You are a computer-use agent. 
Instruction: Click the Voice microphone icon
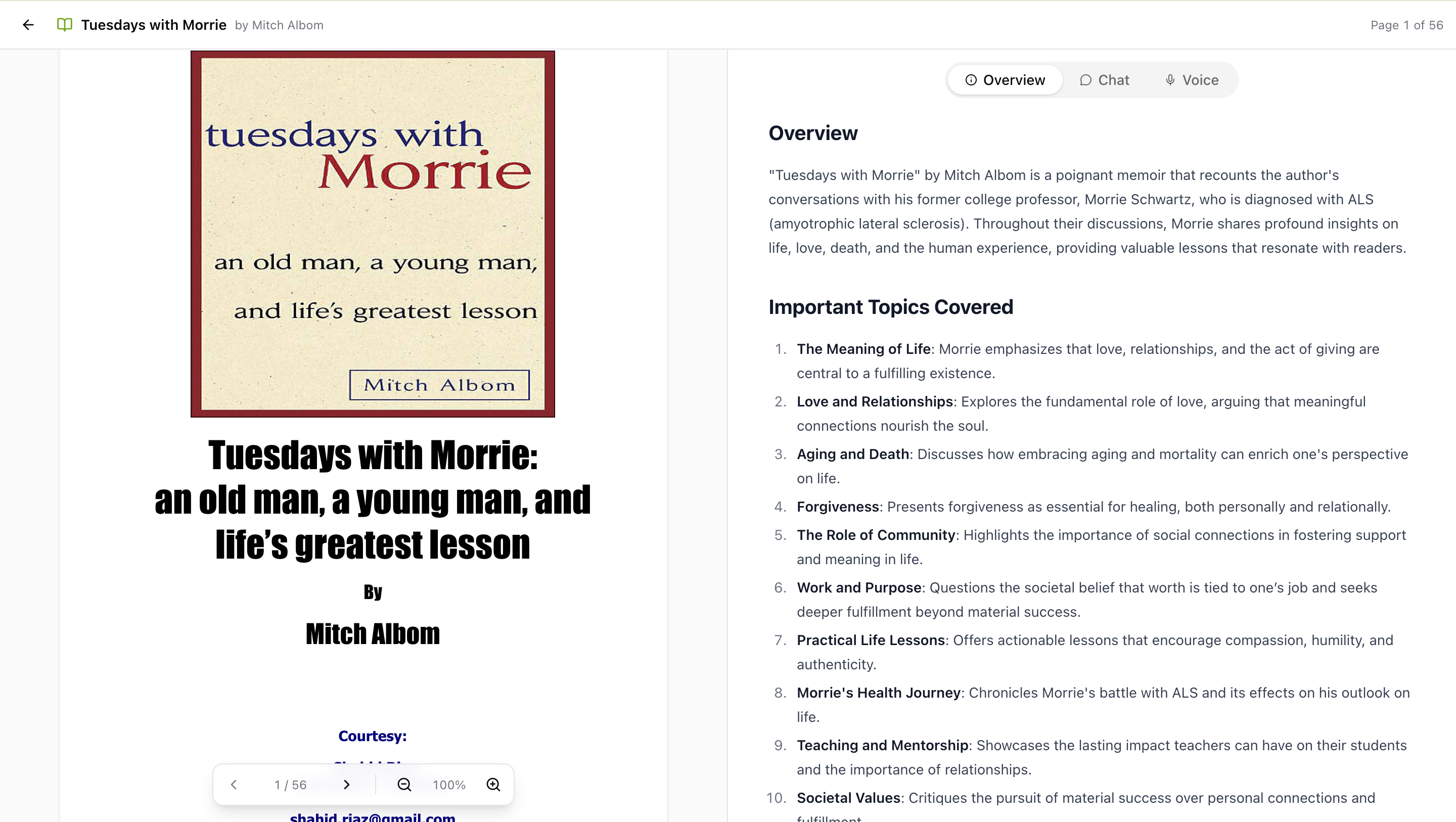pyautogui.click(x=1170, y=80)
